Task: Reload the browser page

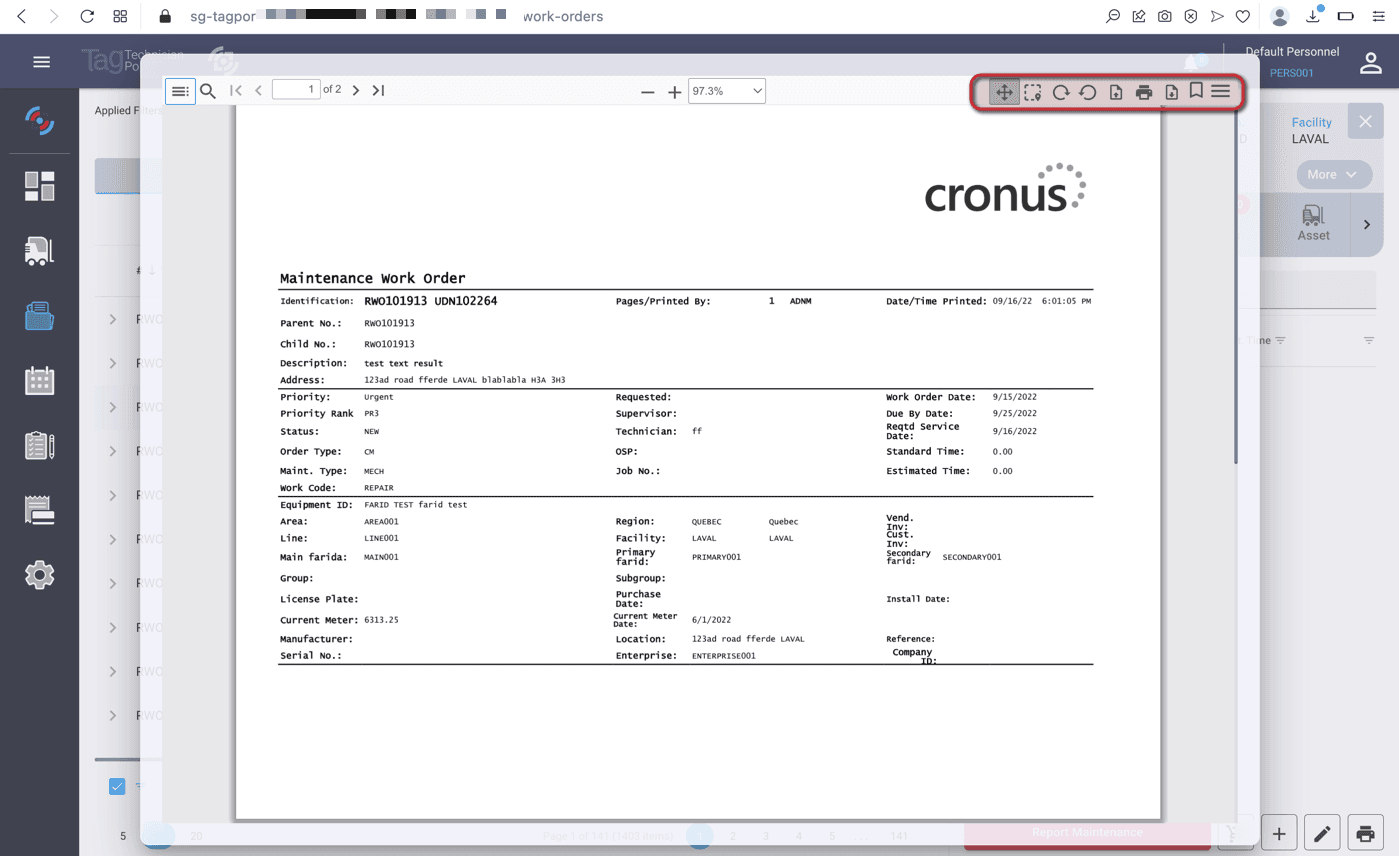Action: (x=87, y=16)
